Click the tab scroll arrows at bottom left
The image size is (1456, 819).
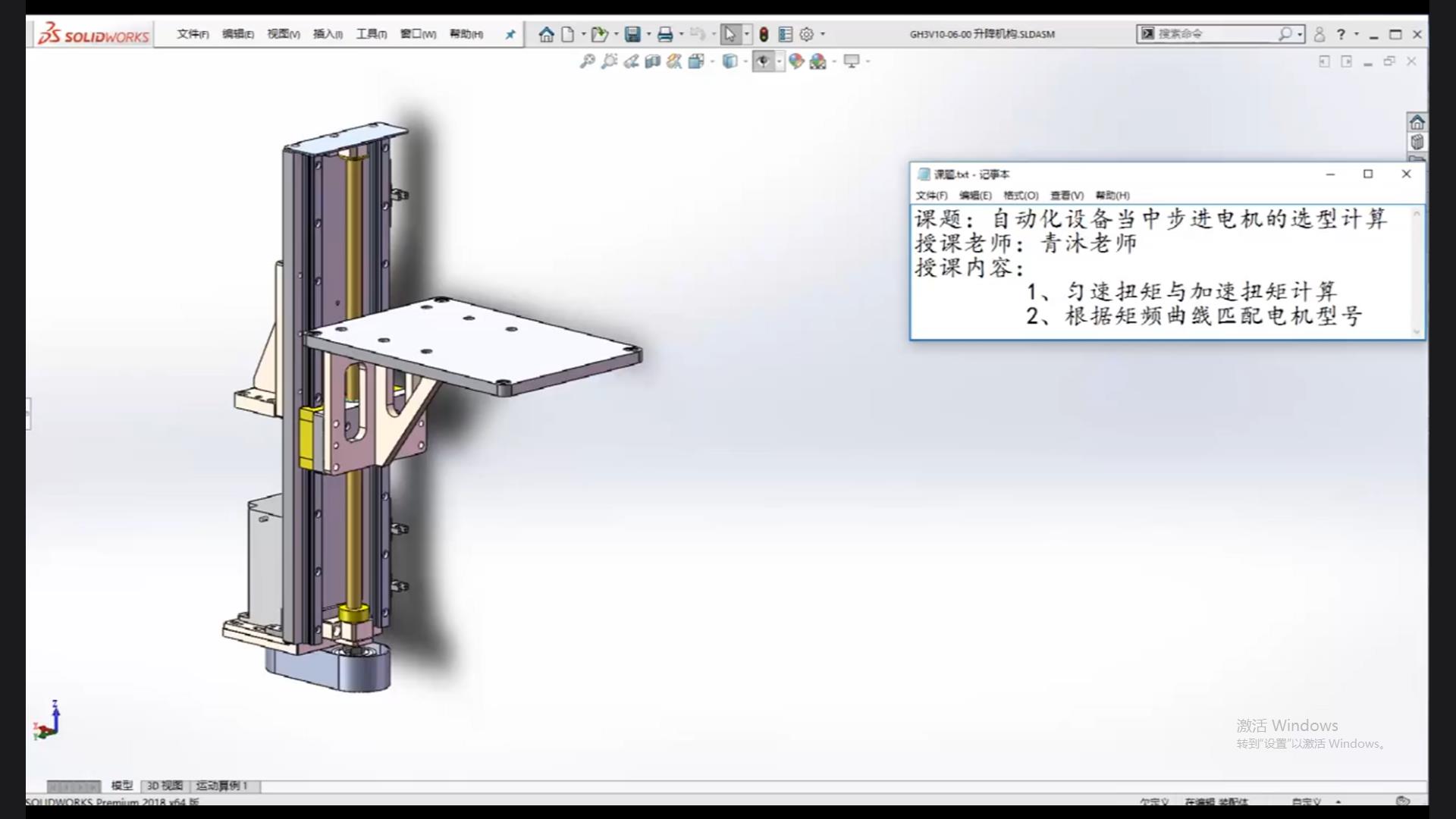(74, 786)
